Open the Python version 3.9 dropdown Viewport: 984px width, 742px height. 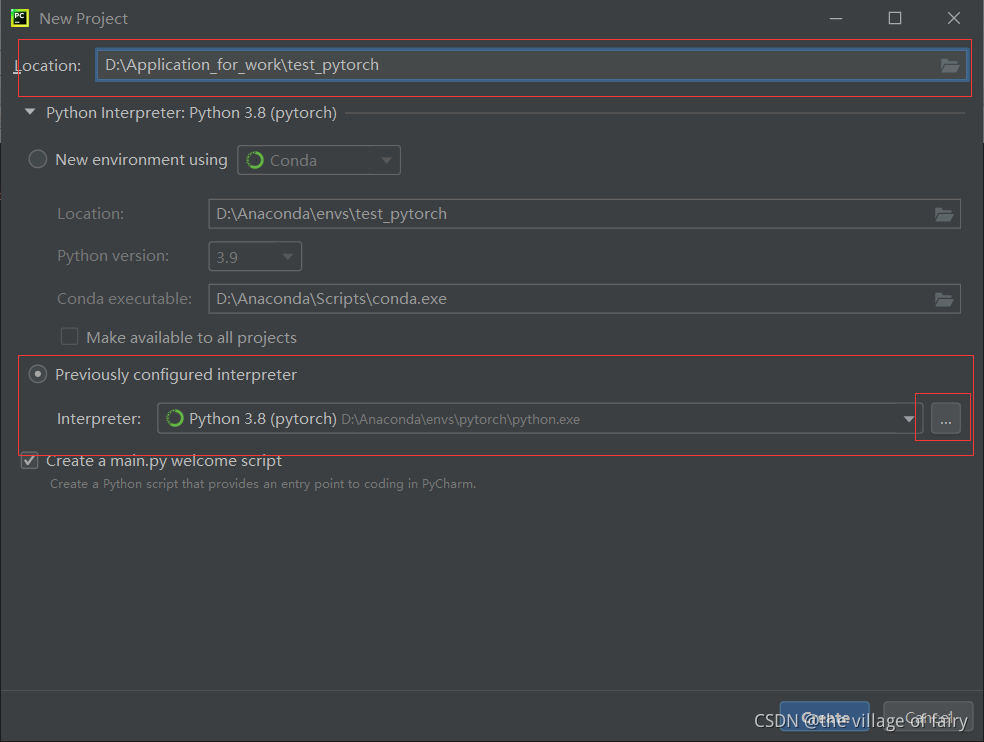point(255,256)
